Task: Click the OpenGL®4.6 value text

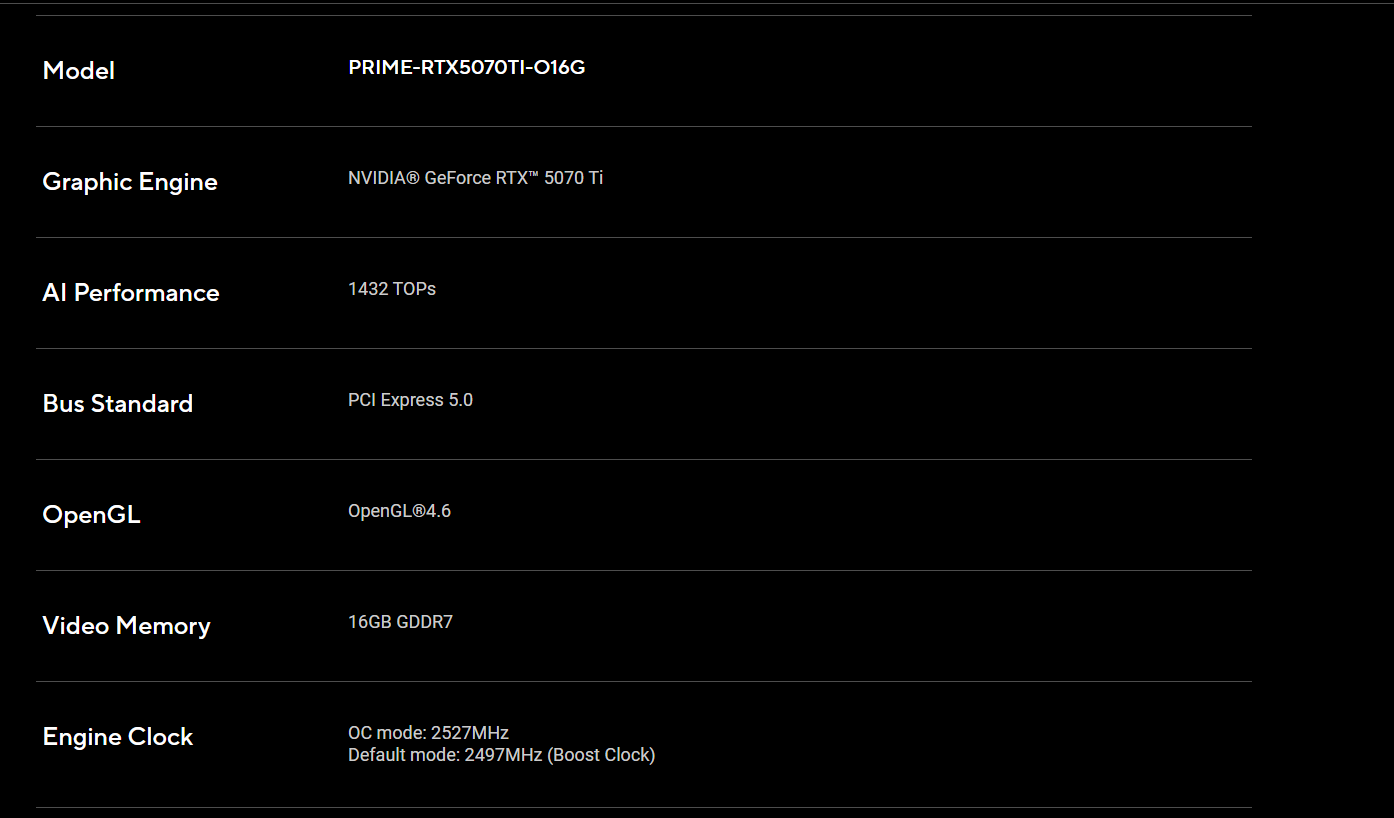Action: pos(399,511)
